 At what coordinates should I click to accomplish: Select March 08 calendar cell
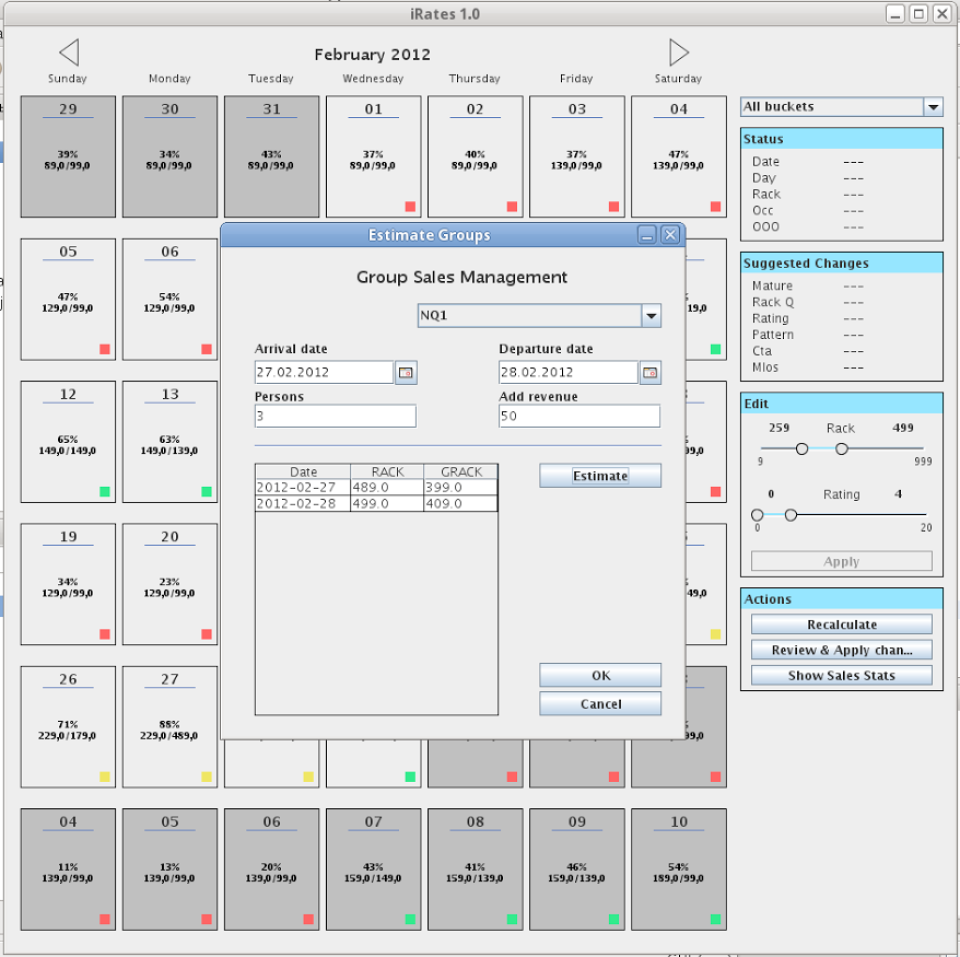click(475, 869)
